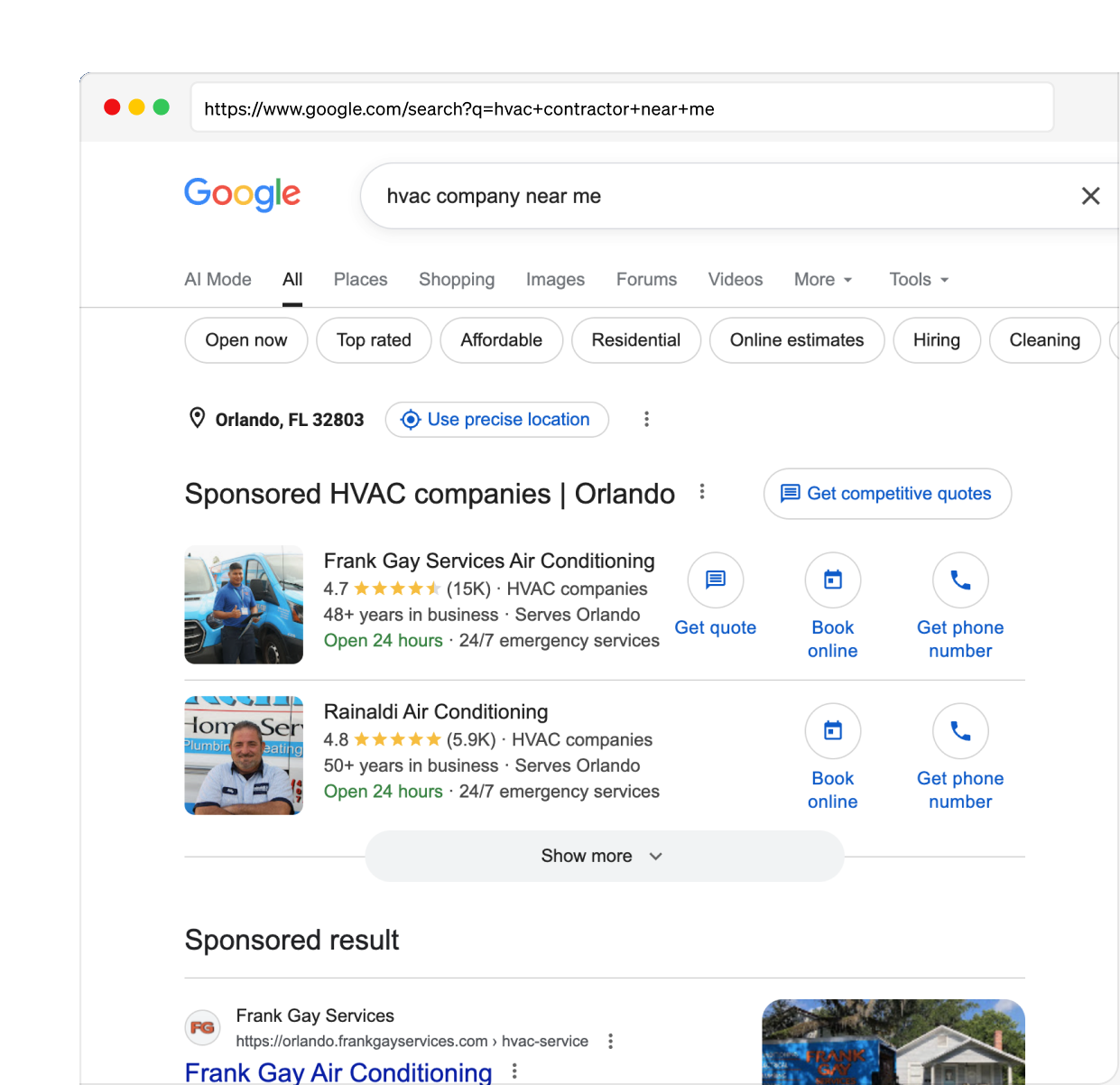This screenshot has height=1085, width=1120.
Task: Open Rainaldi Air Conditioning listing
Action: 436,712
